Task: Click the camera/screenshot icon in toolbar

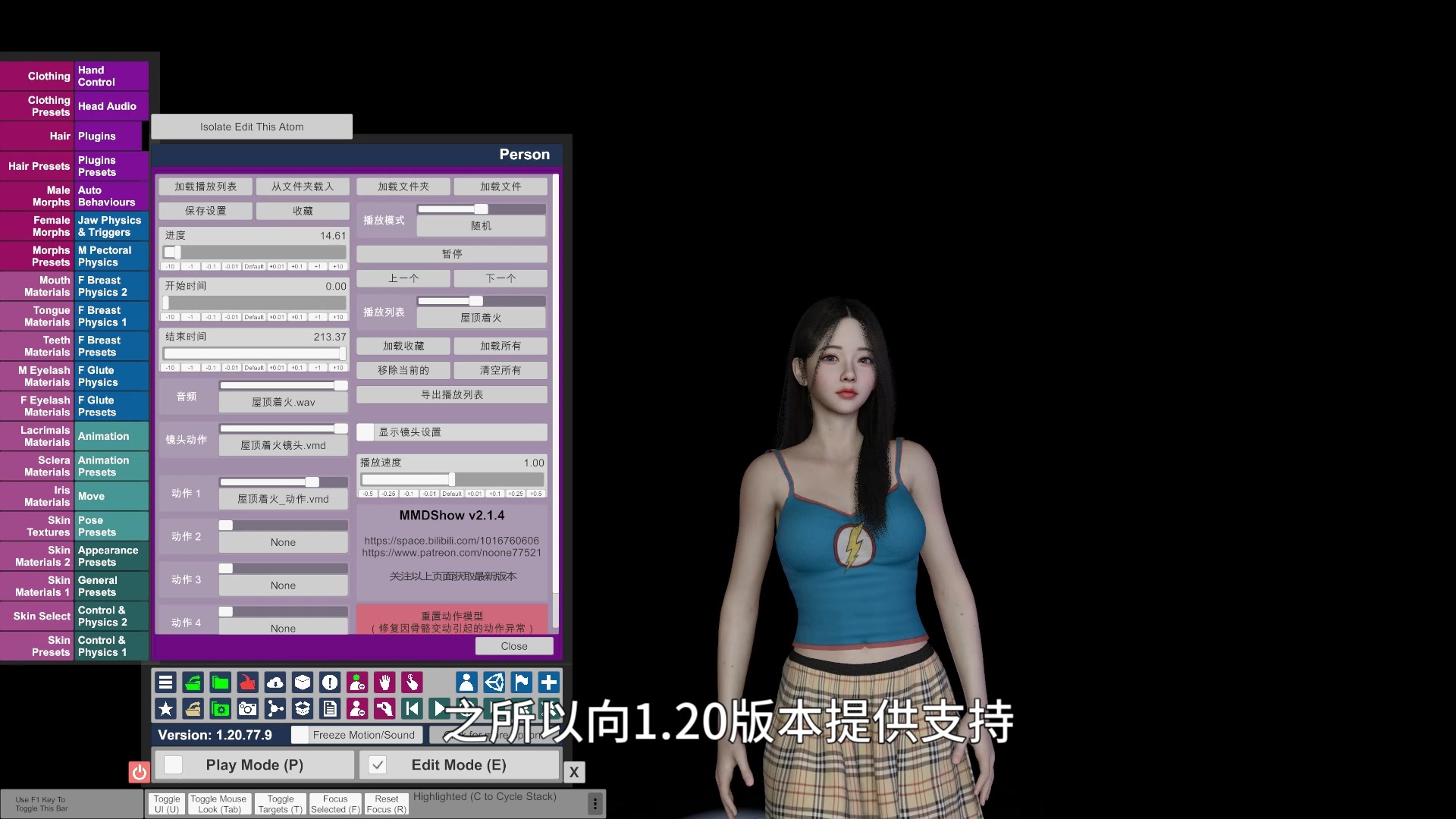Action: [x=247, y=708]
